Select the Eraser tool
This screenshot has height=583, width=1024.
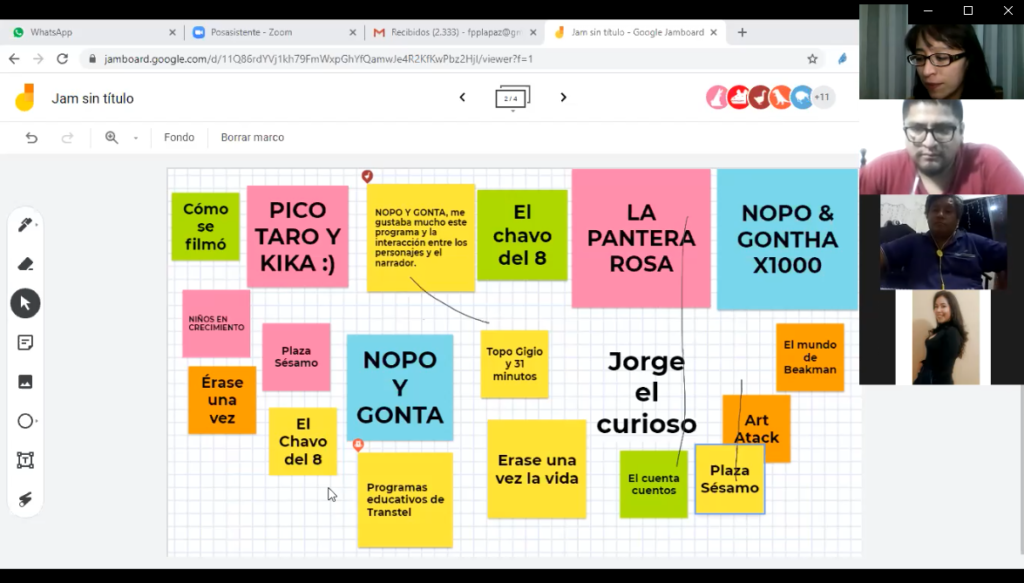point(25,264)
